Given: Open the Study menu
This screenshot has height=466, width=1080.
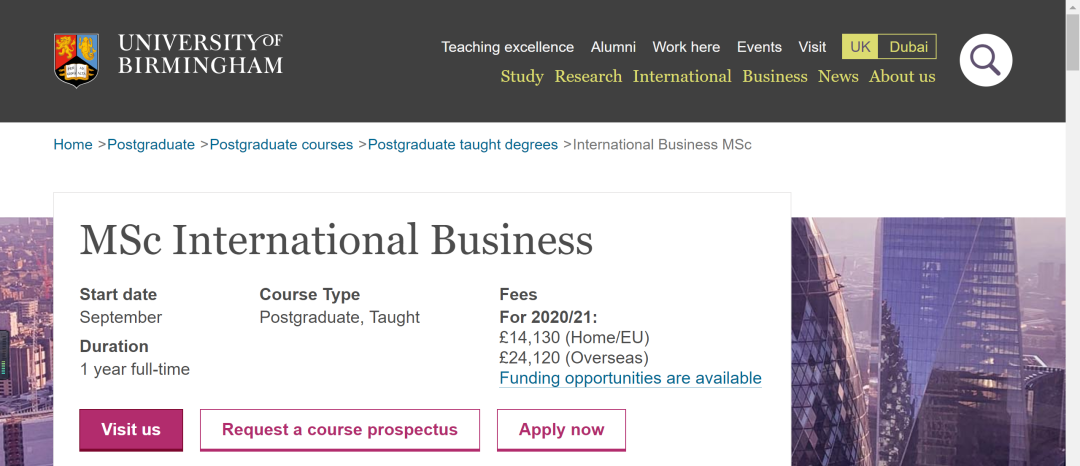Looking at the screenshot, I should (x=522, y=76).
